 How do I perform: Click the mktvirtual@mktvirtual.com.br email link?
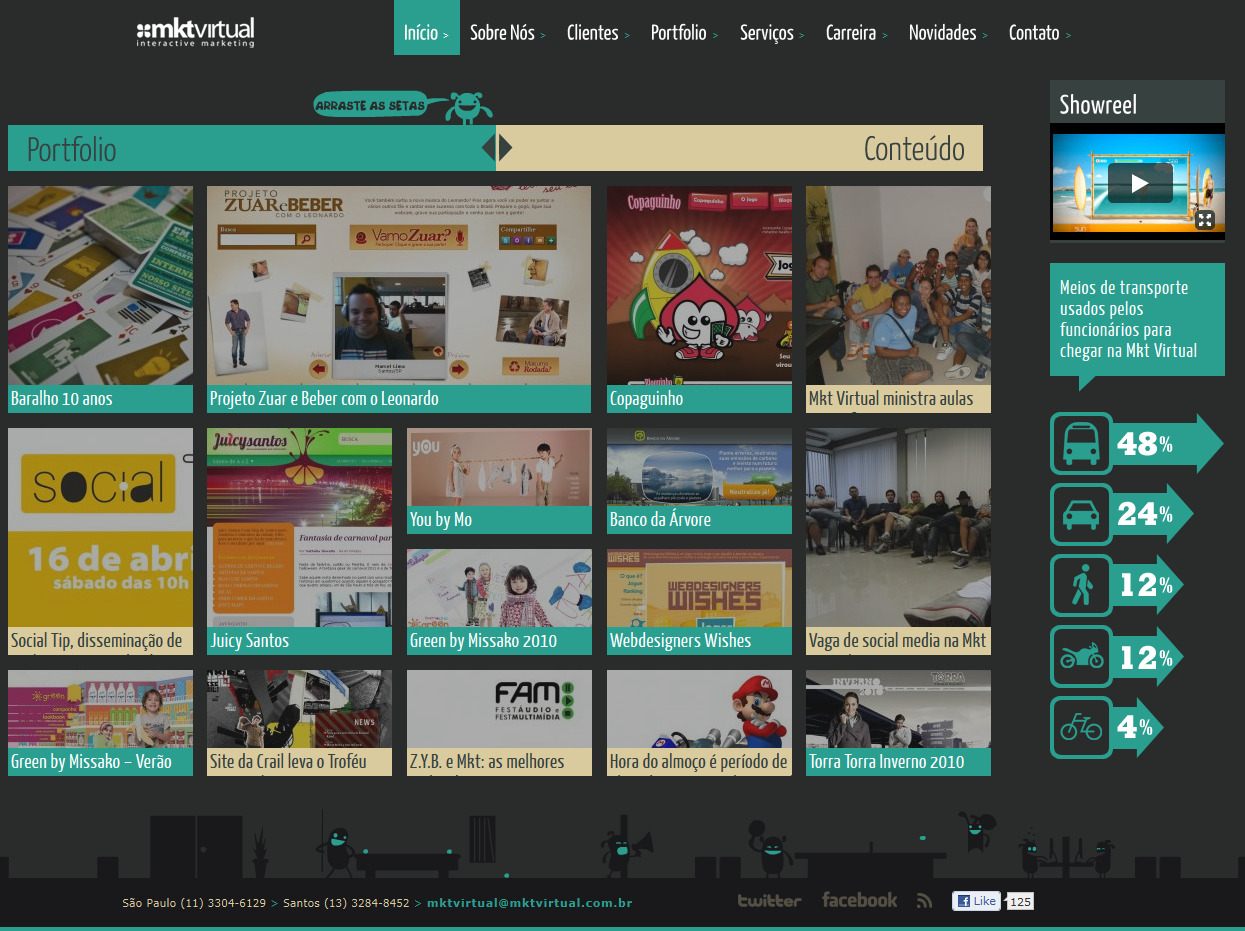[529, 903]
